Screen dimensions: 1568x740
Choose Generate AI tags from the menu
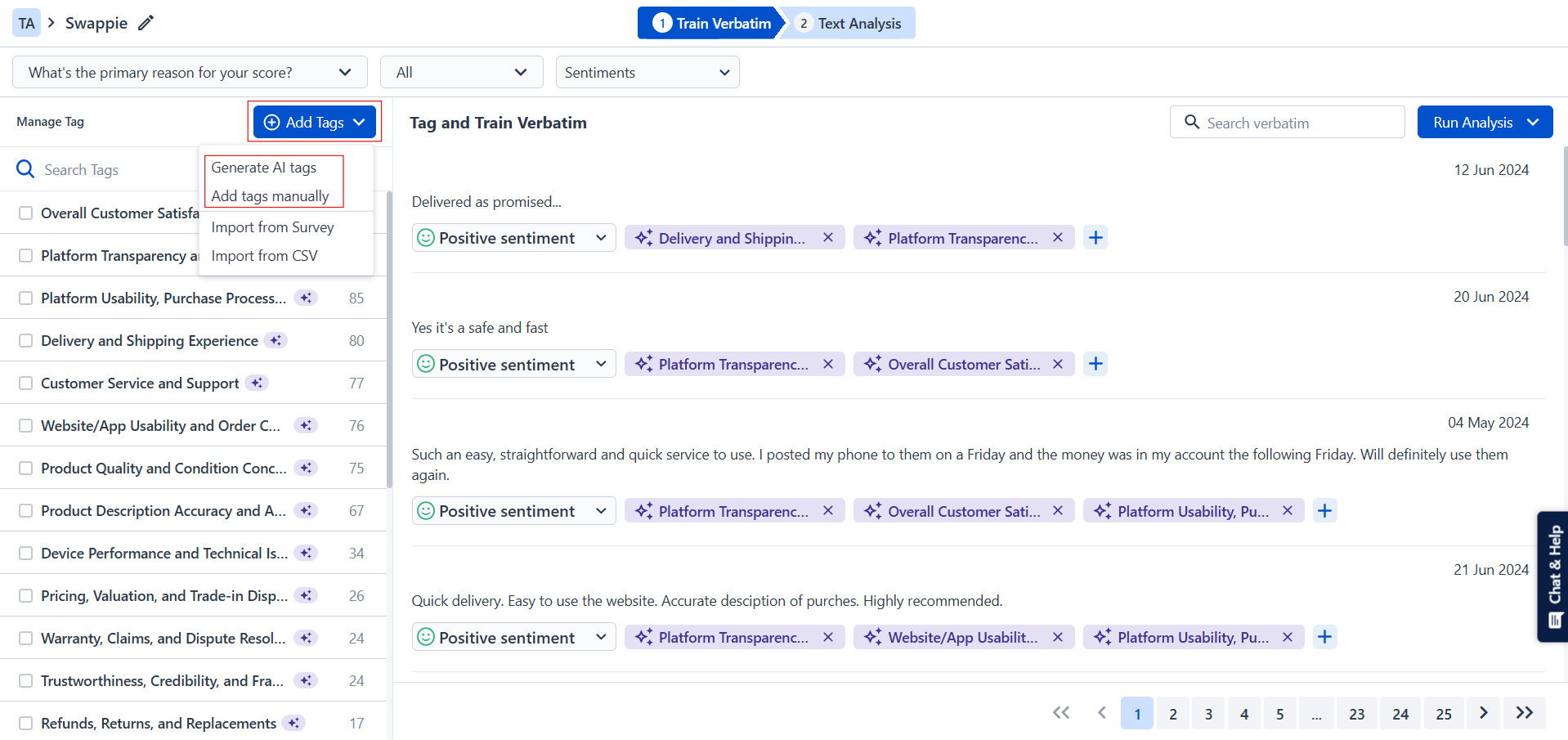pos(264,168)
